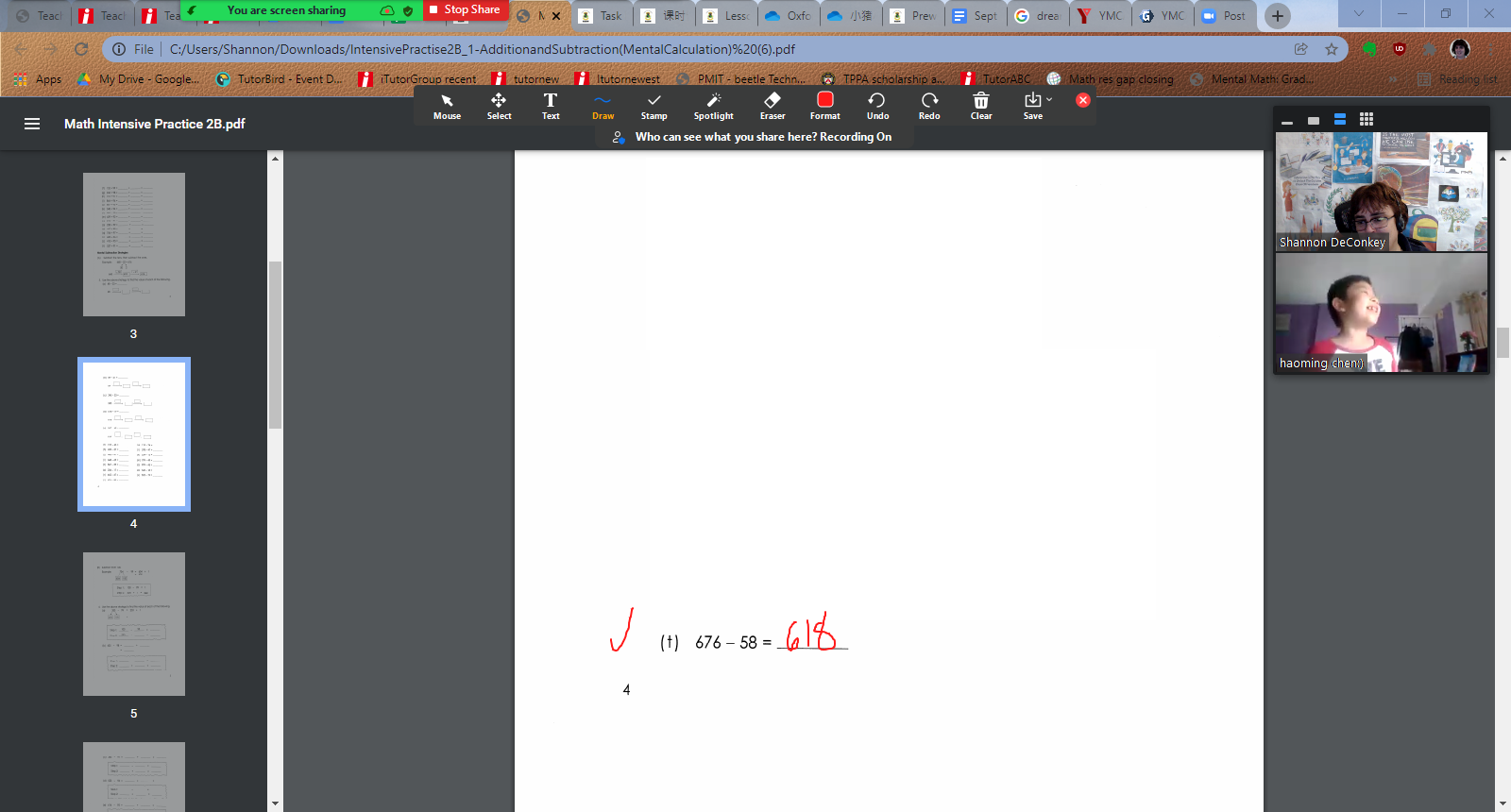1511x812 pixels.
Task: Open PMIT - beetle Techn bookmark
Action: (741, 79)
